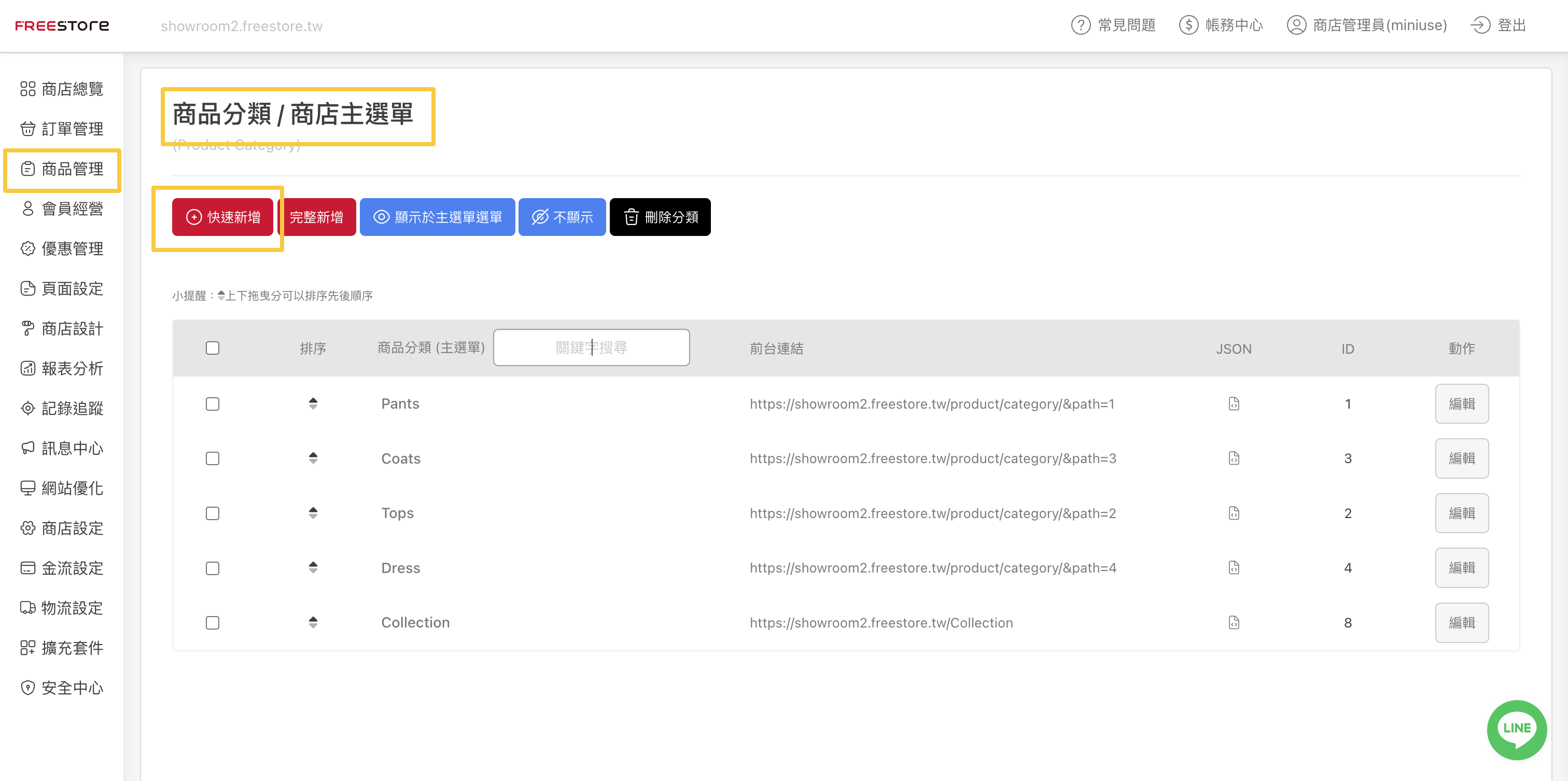Click 編輯 button for Dress category
This screenshot has height=781, width=1568.
click(x=1461, y=567)
